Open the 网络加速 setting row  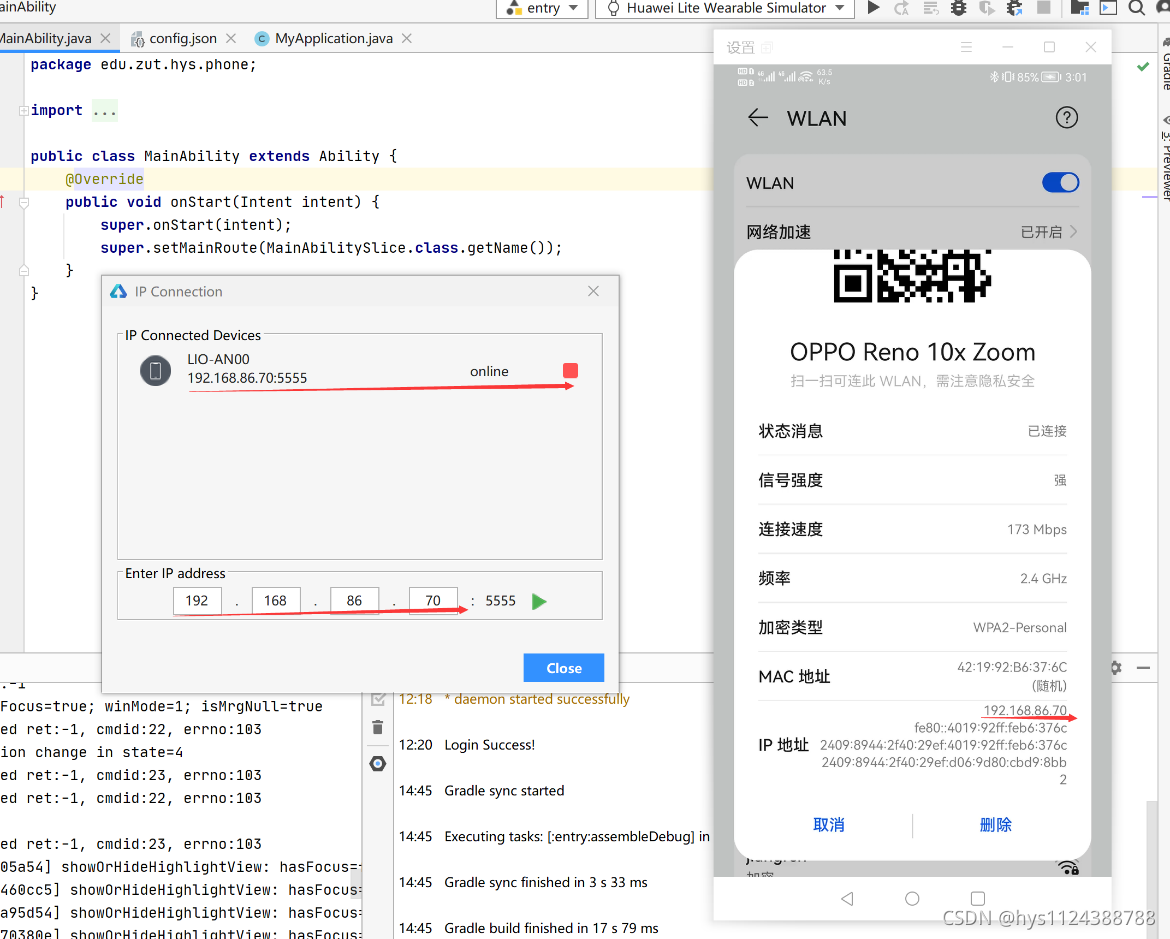point(913,232)
